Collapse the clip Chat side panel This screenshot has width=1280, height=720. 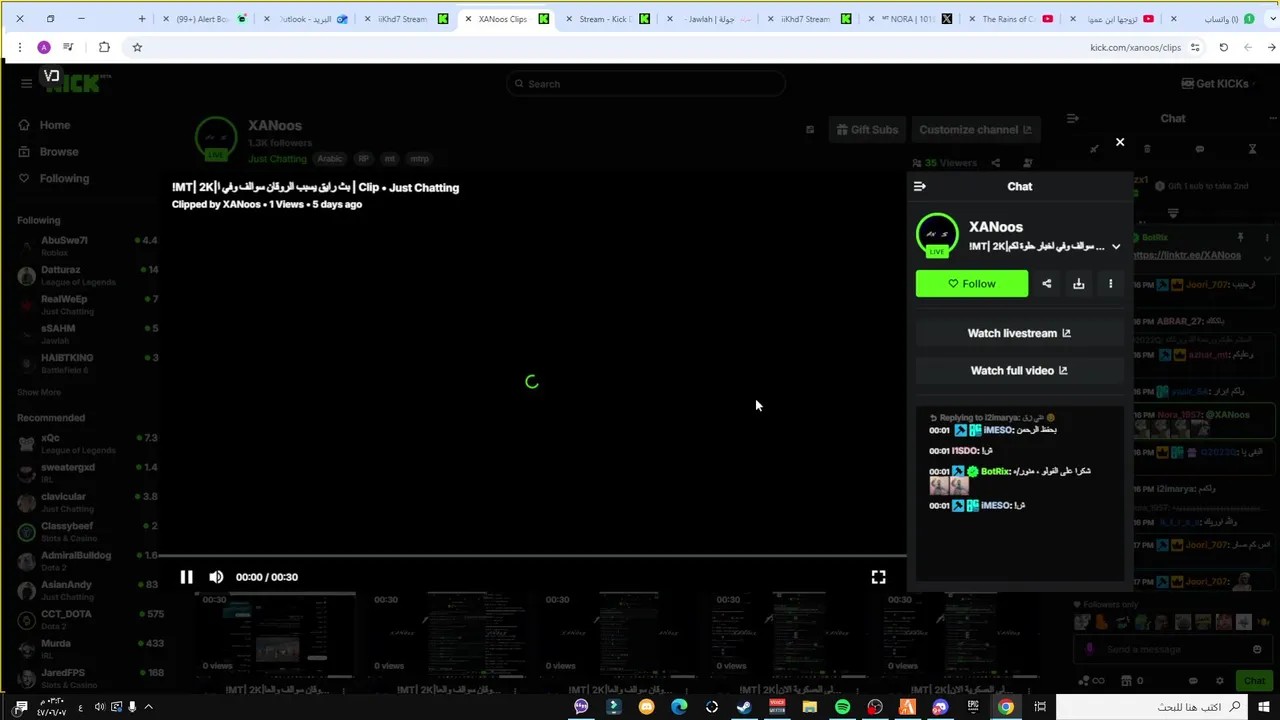920,186
